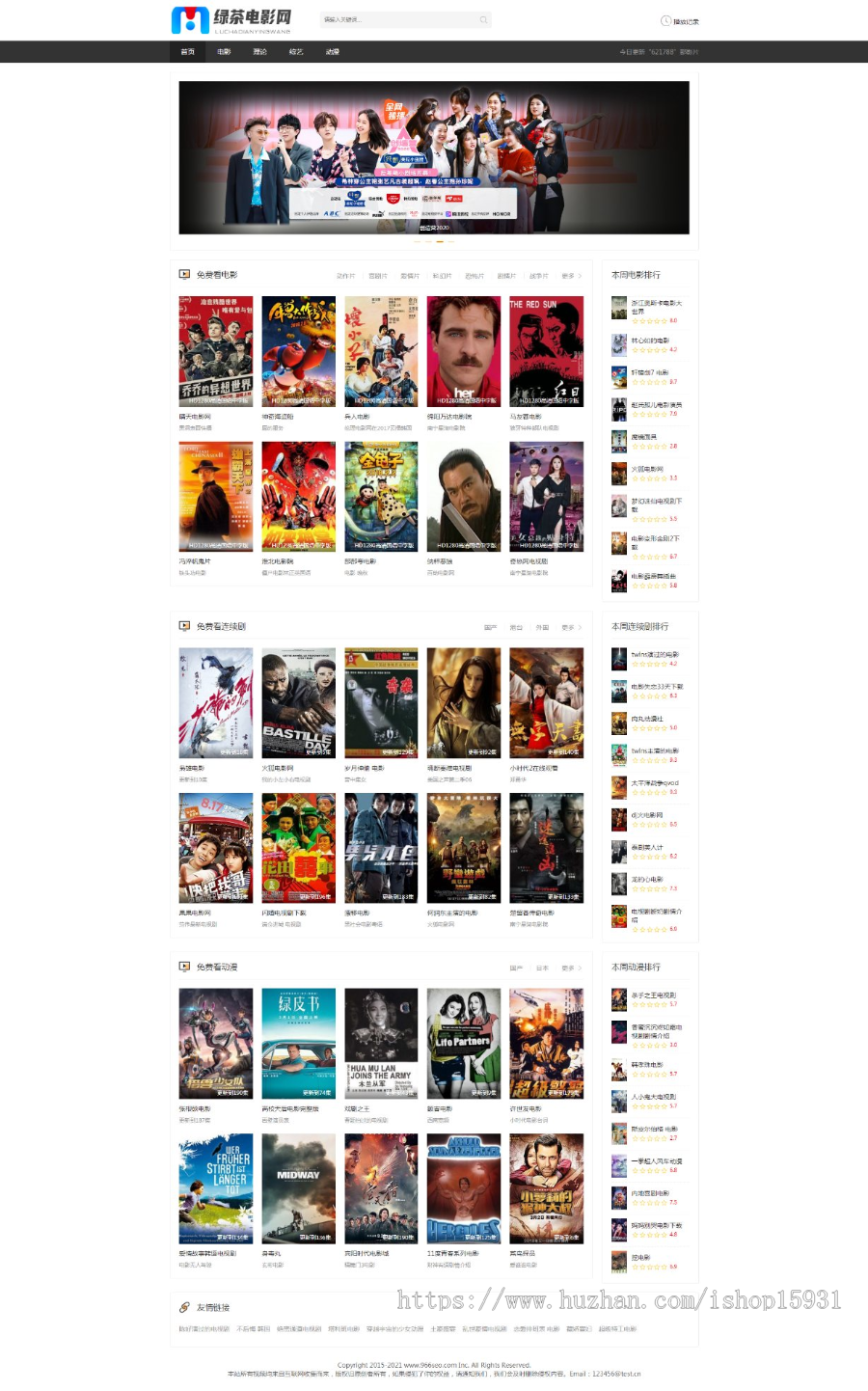
Task: Open the MIDWAY poster thumbnail
Action: pyautogui.click(x=299, y=1188)
